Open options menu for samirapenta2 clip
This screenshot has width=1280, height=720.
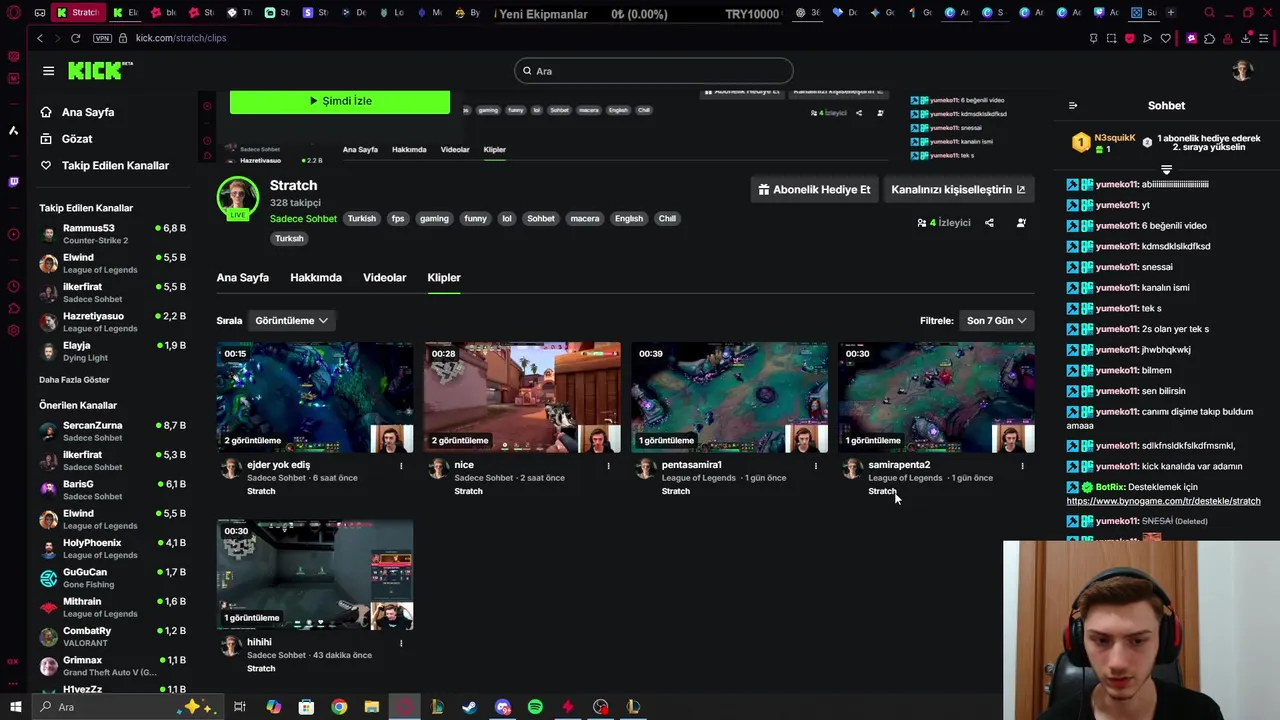coord(1022,466)
